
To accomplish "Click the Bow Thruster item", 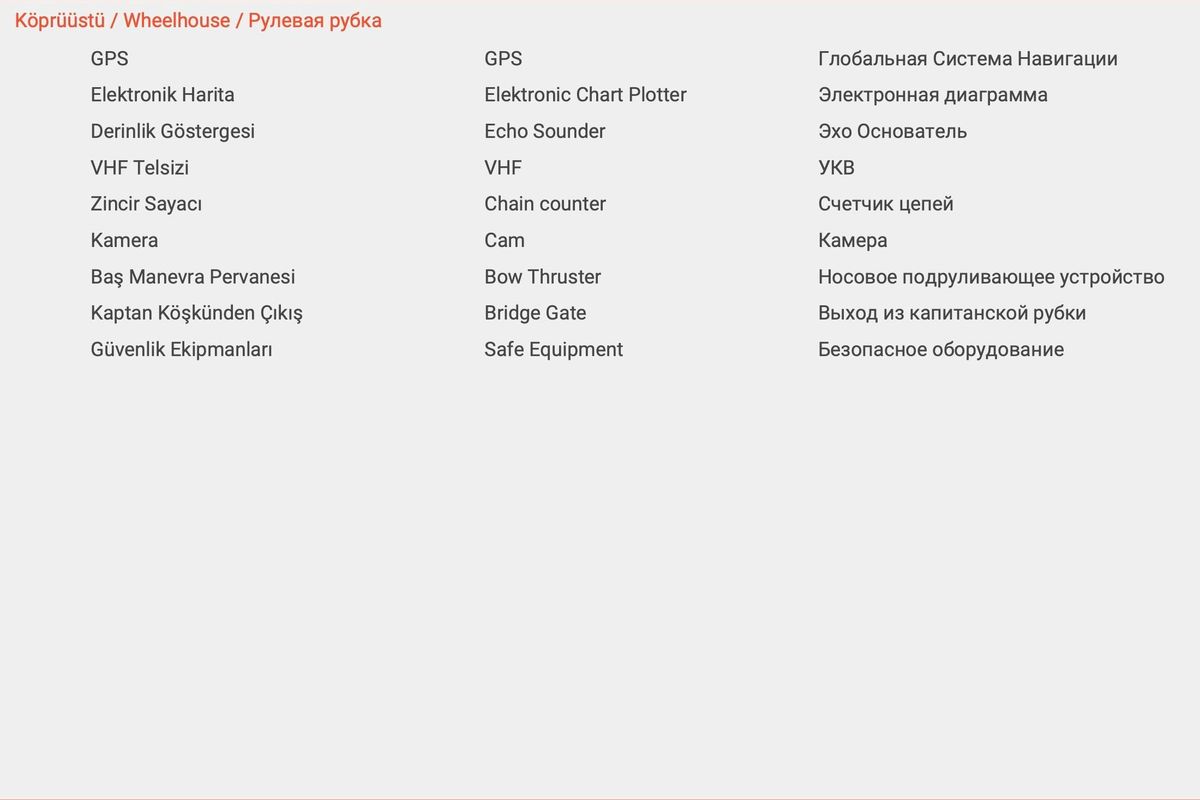I will coord(542,277).
